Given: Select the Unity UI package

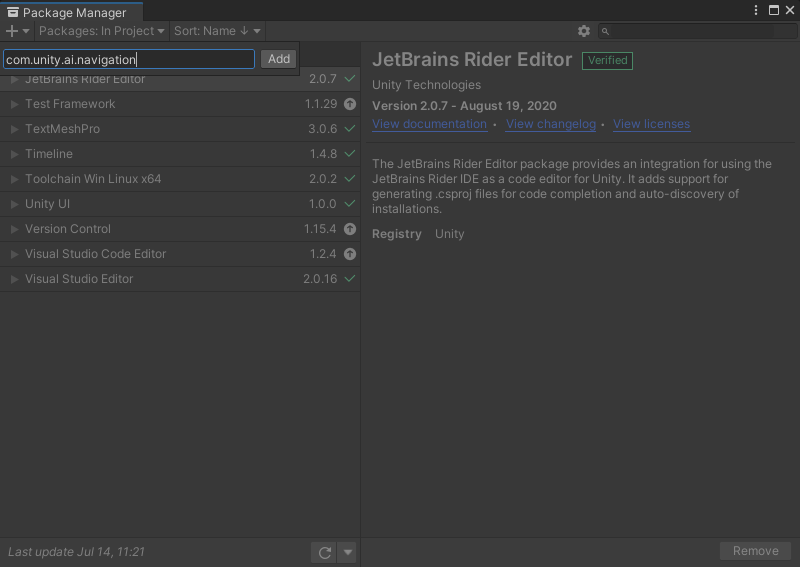Looking at the screenshot, I should pyautogui.click(x=180, y=204).
